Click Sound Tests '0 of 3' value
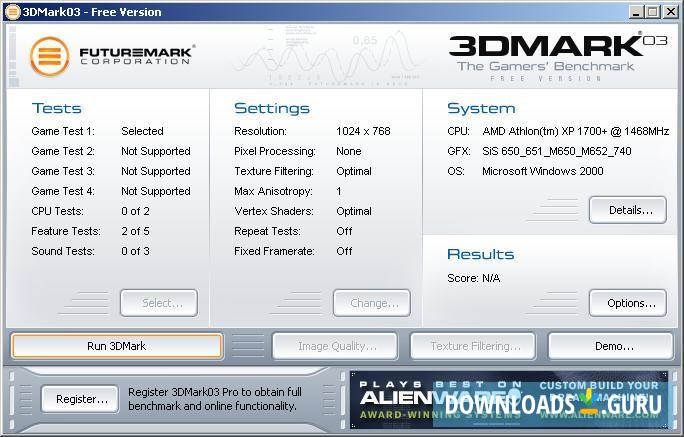684x437 pixels. 135,251
